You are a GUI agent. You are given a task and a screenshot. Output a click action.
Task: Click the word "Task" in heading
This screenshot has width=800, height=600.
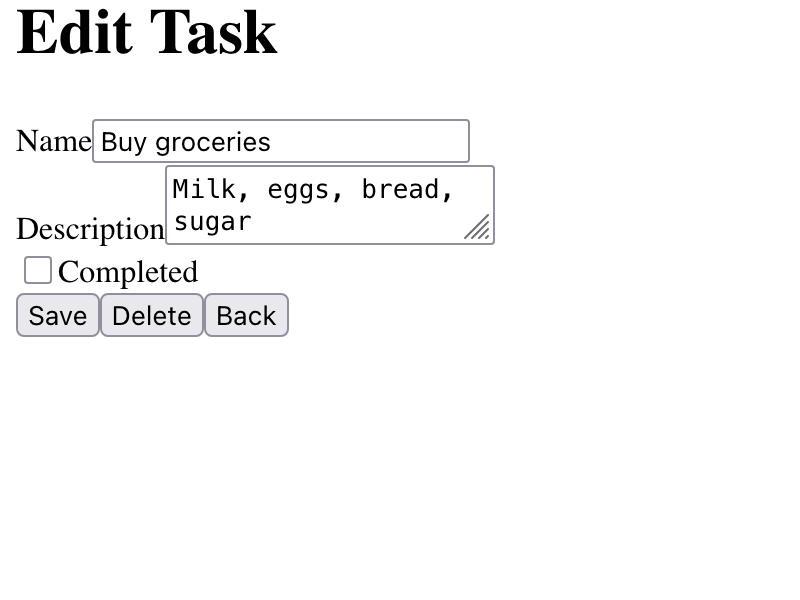pos(212,32)
